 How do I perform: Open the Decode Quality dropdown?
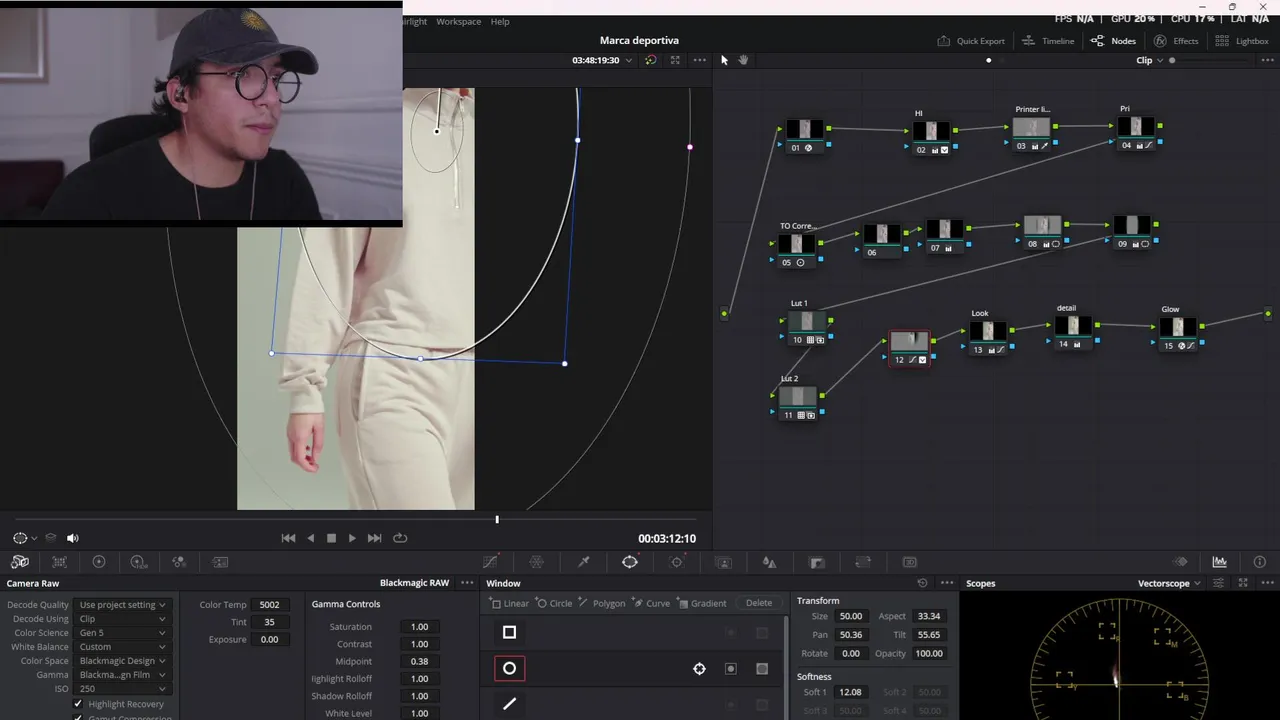click(122, 605)
